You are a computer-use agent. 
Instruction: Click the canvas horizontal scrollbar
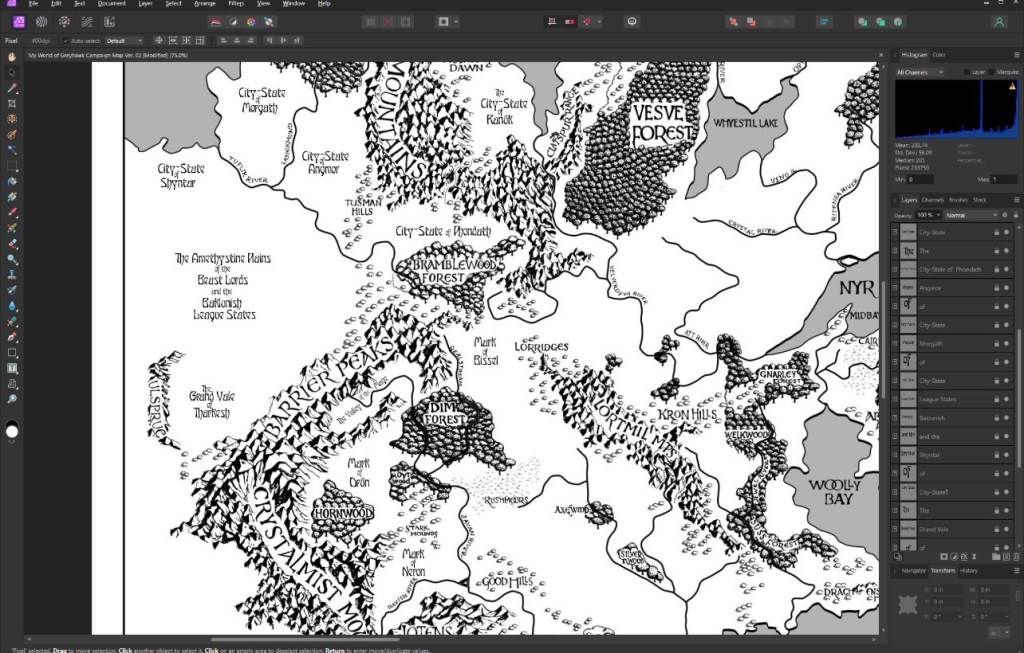tap(305, 640)
